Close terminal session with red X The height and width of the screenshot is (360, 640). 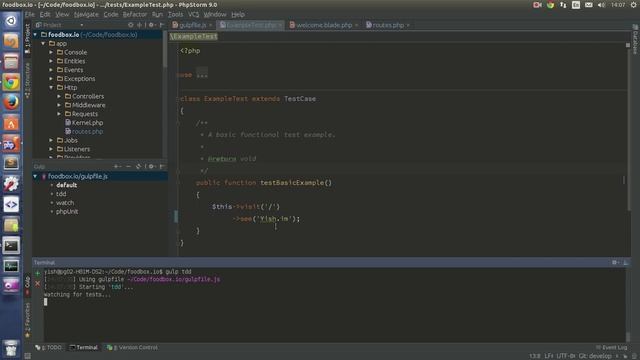38,283
